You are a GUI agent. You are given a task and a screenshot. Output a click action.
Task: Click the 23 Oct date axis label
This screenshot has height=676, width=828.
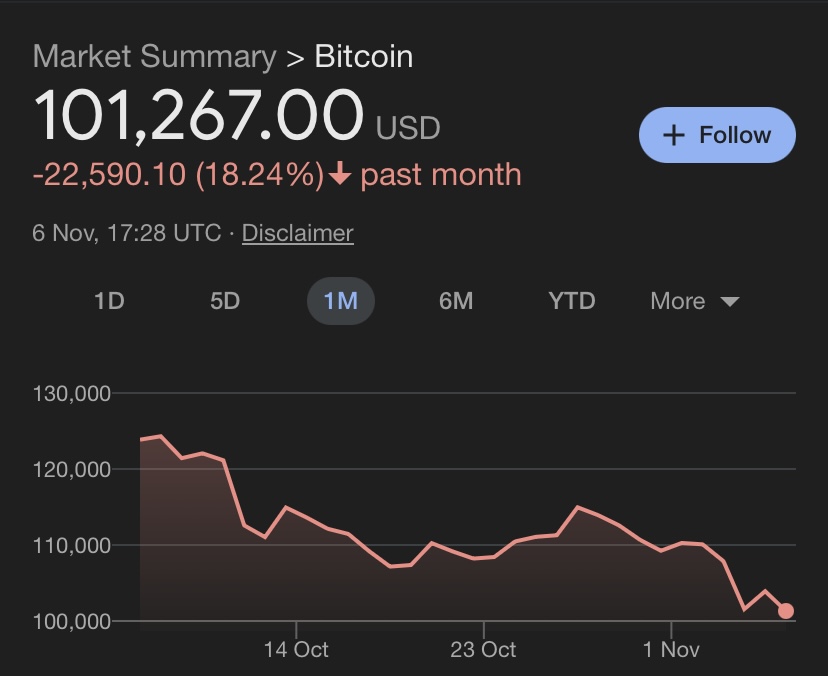(x=483, y=650)
